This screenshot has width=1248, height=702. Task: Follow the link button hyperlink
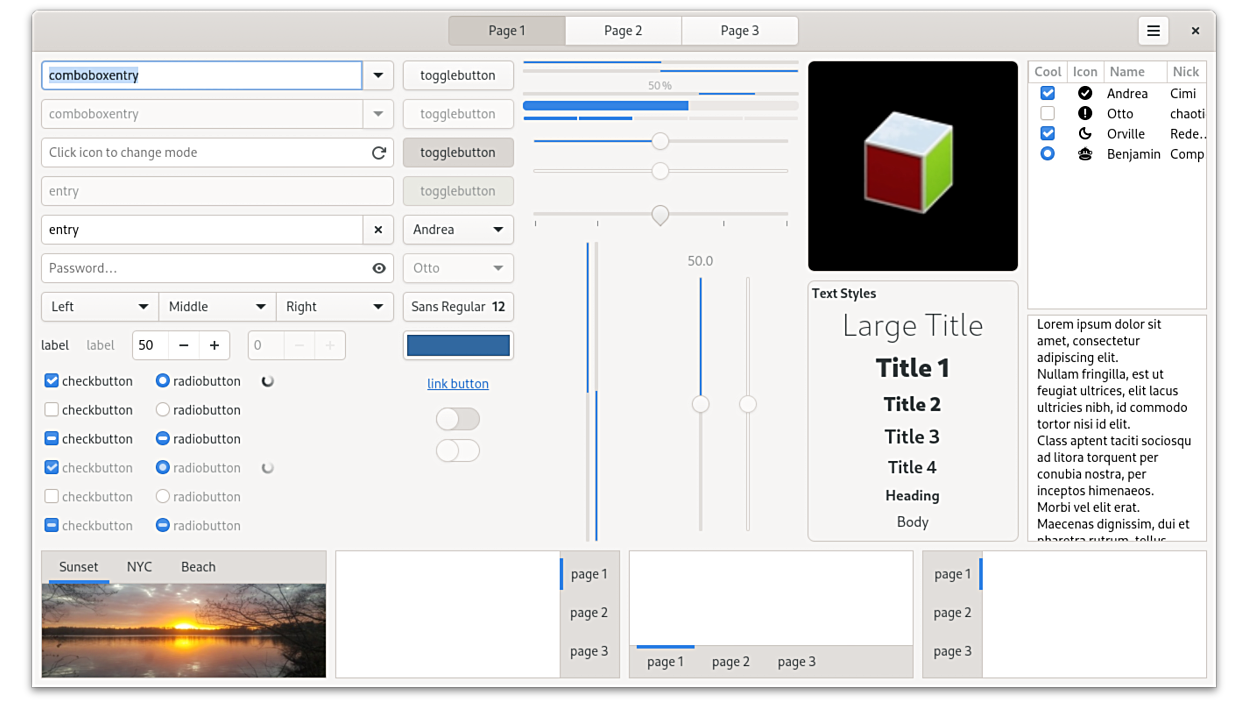coord(458,384)
